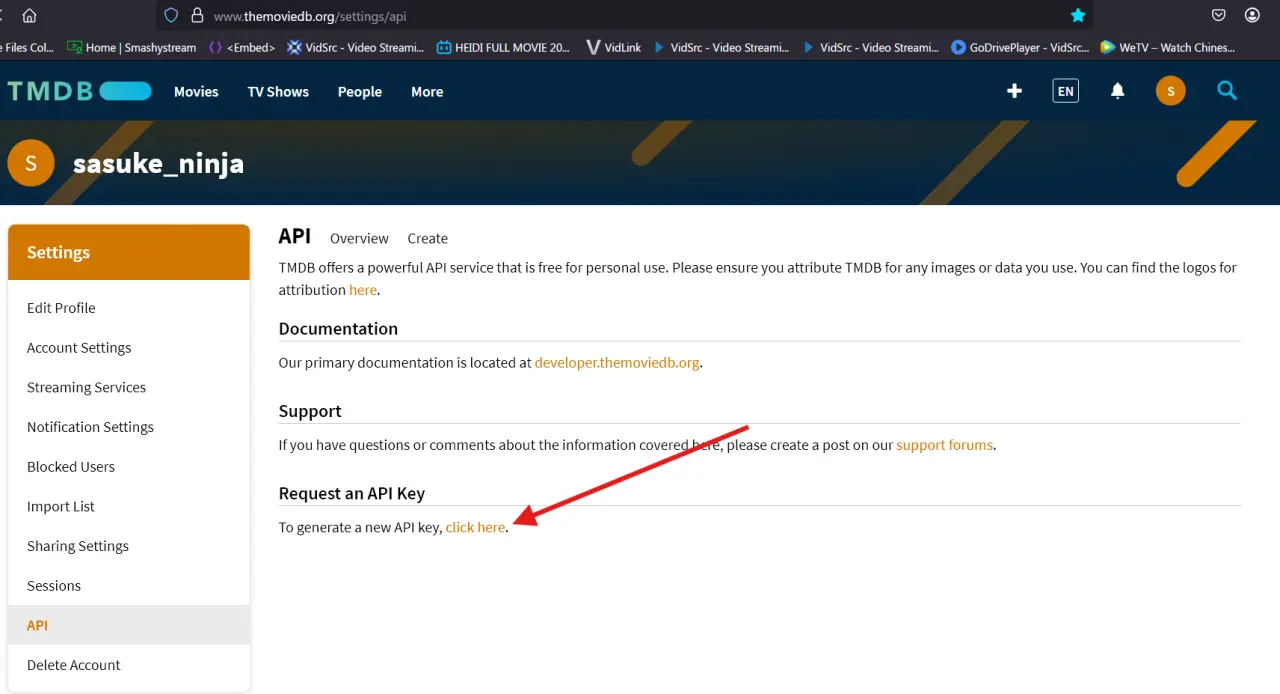
Task: Click the Settings sidebar header
Action: [128, 252]
